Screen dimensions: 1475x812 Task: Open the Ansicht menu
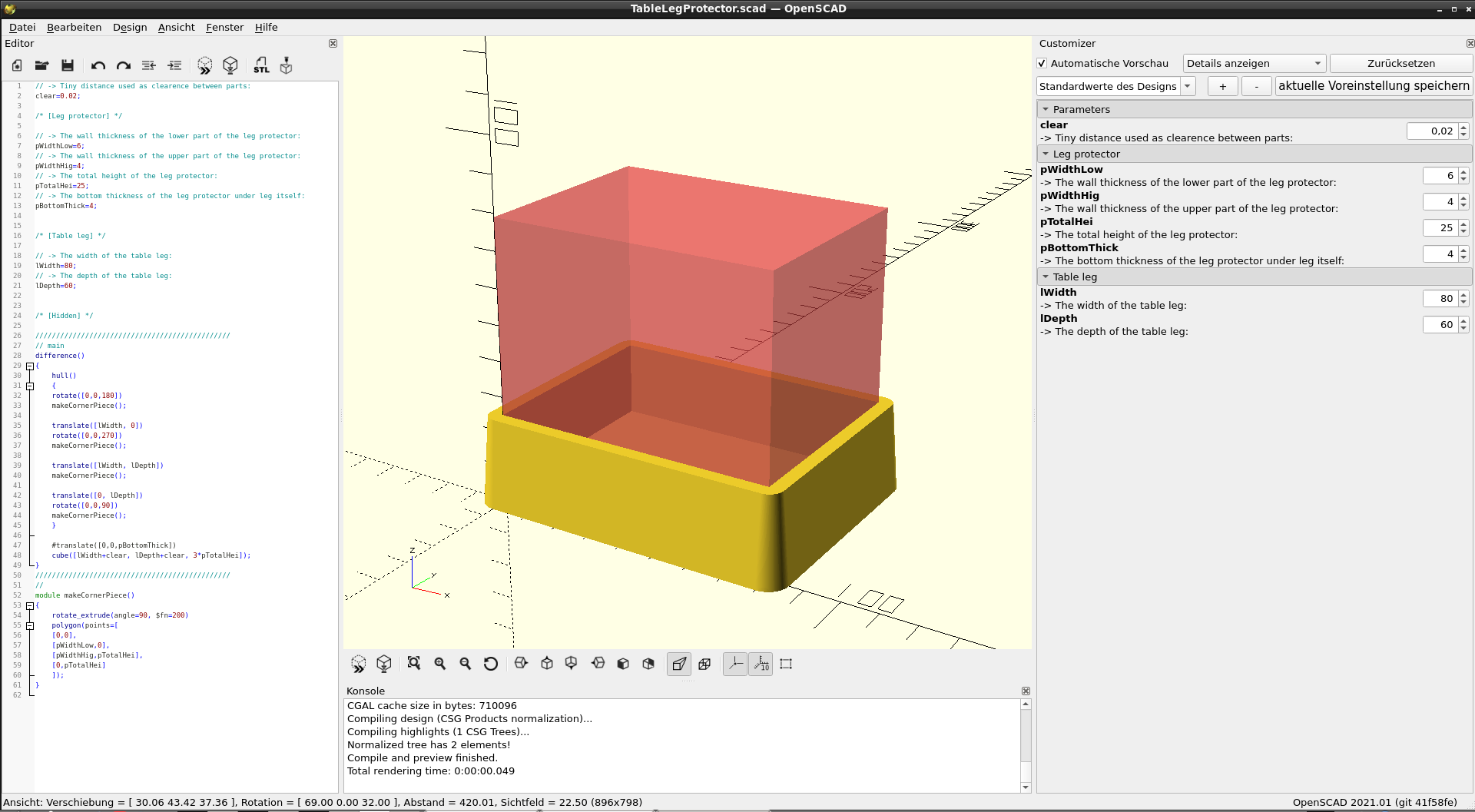[x=177, y=28]
